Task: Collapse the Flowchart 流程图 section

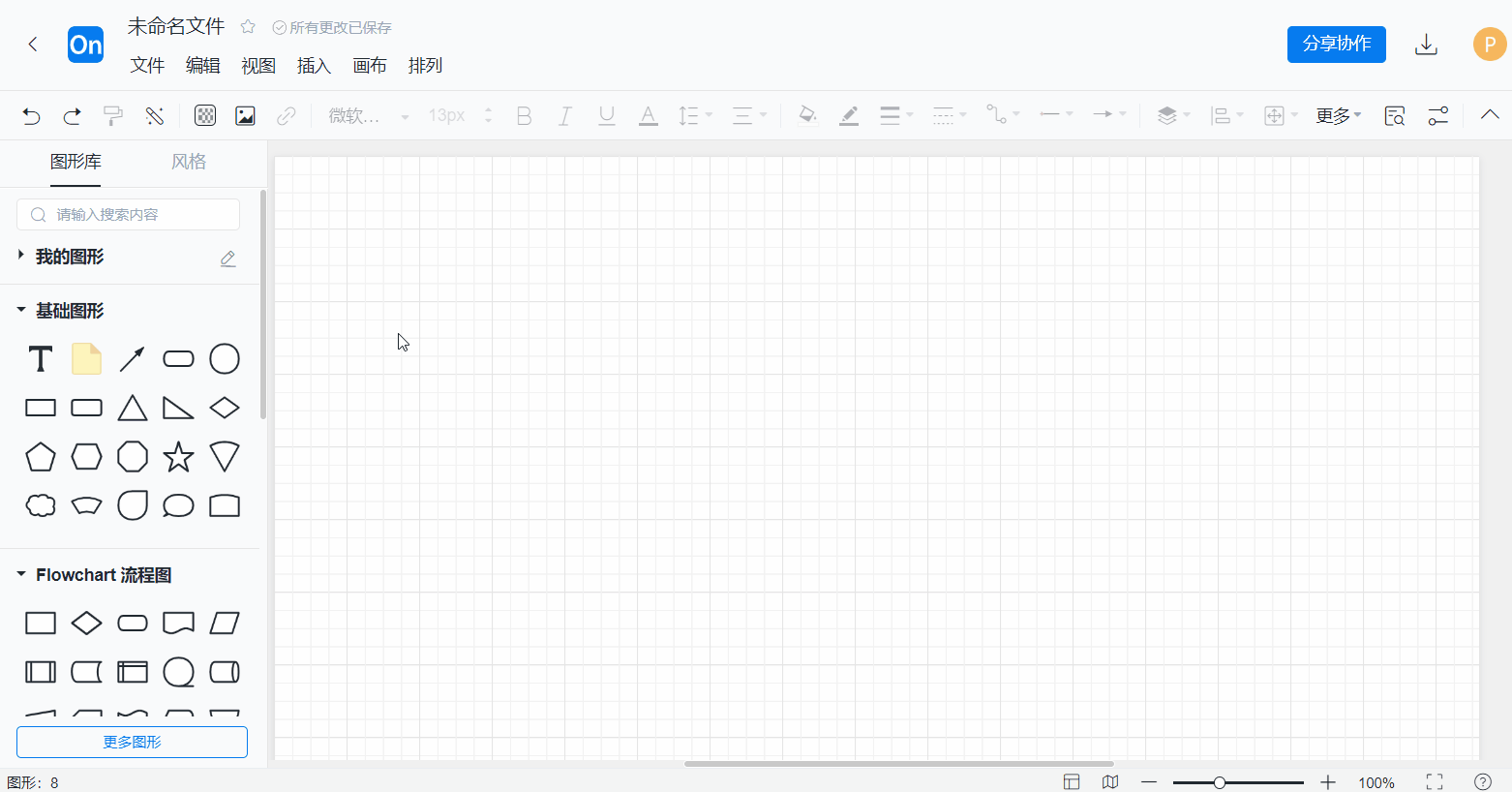Action: (21, 574)
